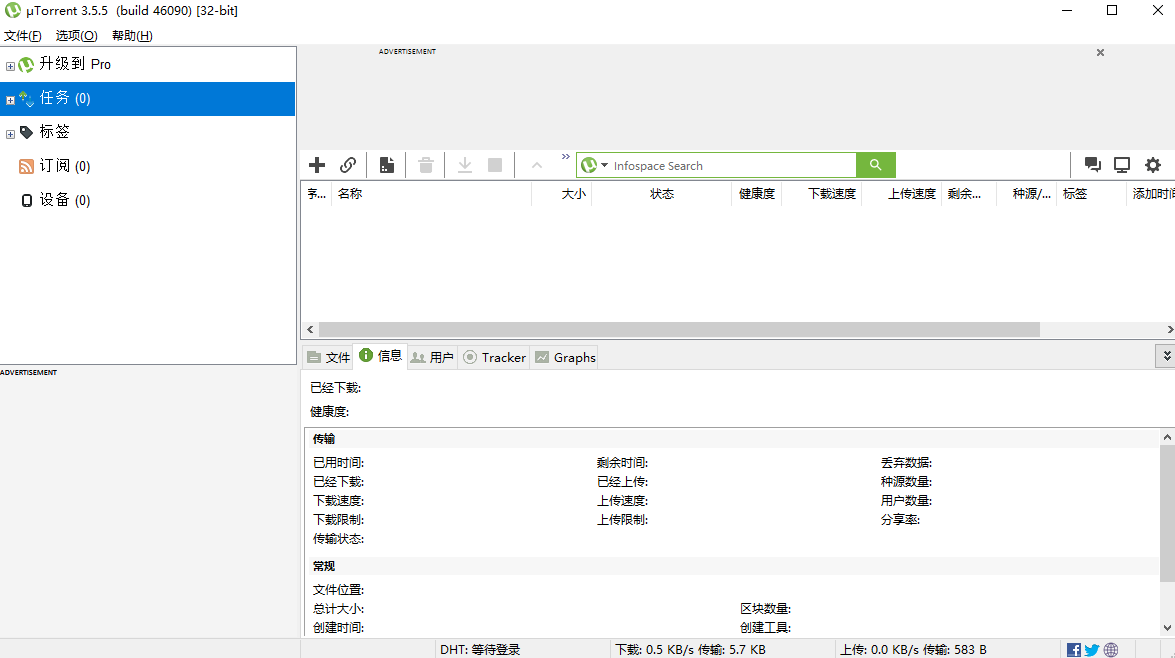
Task: Open Add Torrent from Link icon
Action: [348, 164]
